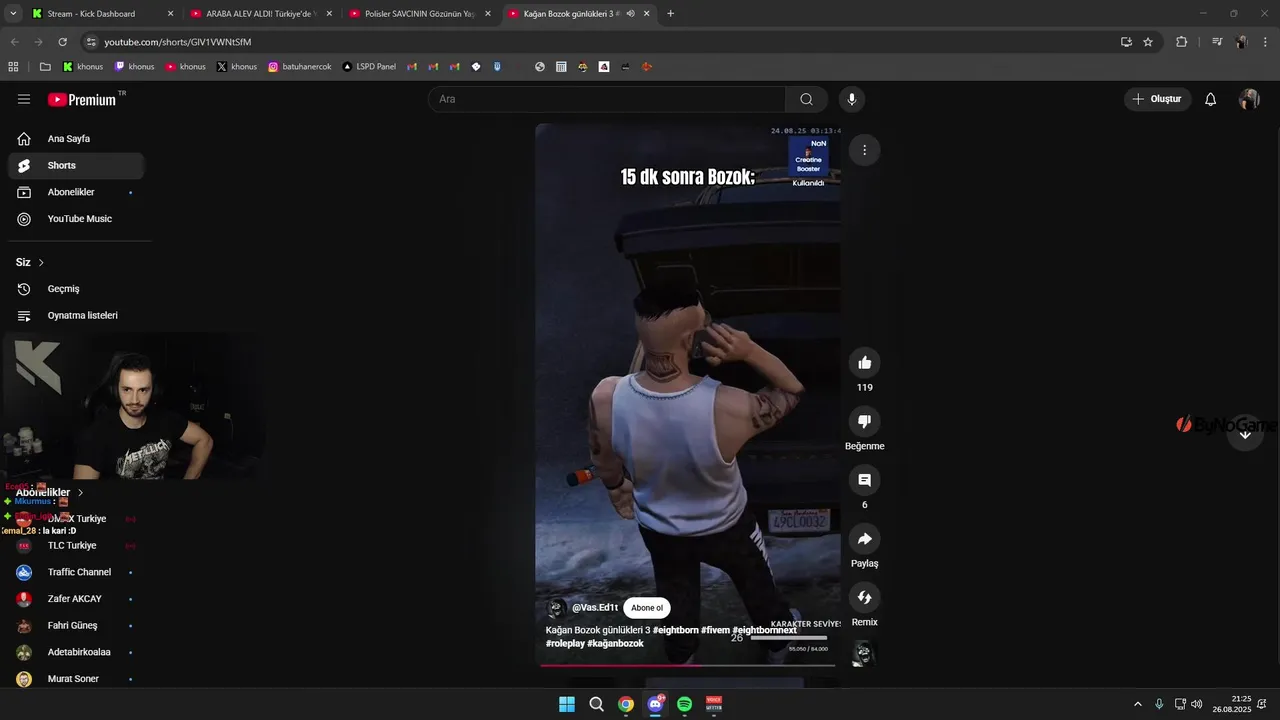This screenshot has width=1280, height=720.
Task: Open Chrome tab groups grid icon
Action: [13, 67]
